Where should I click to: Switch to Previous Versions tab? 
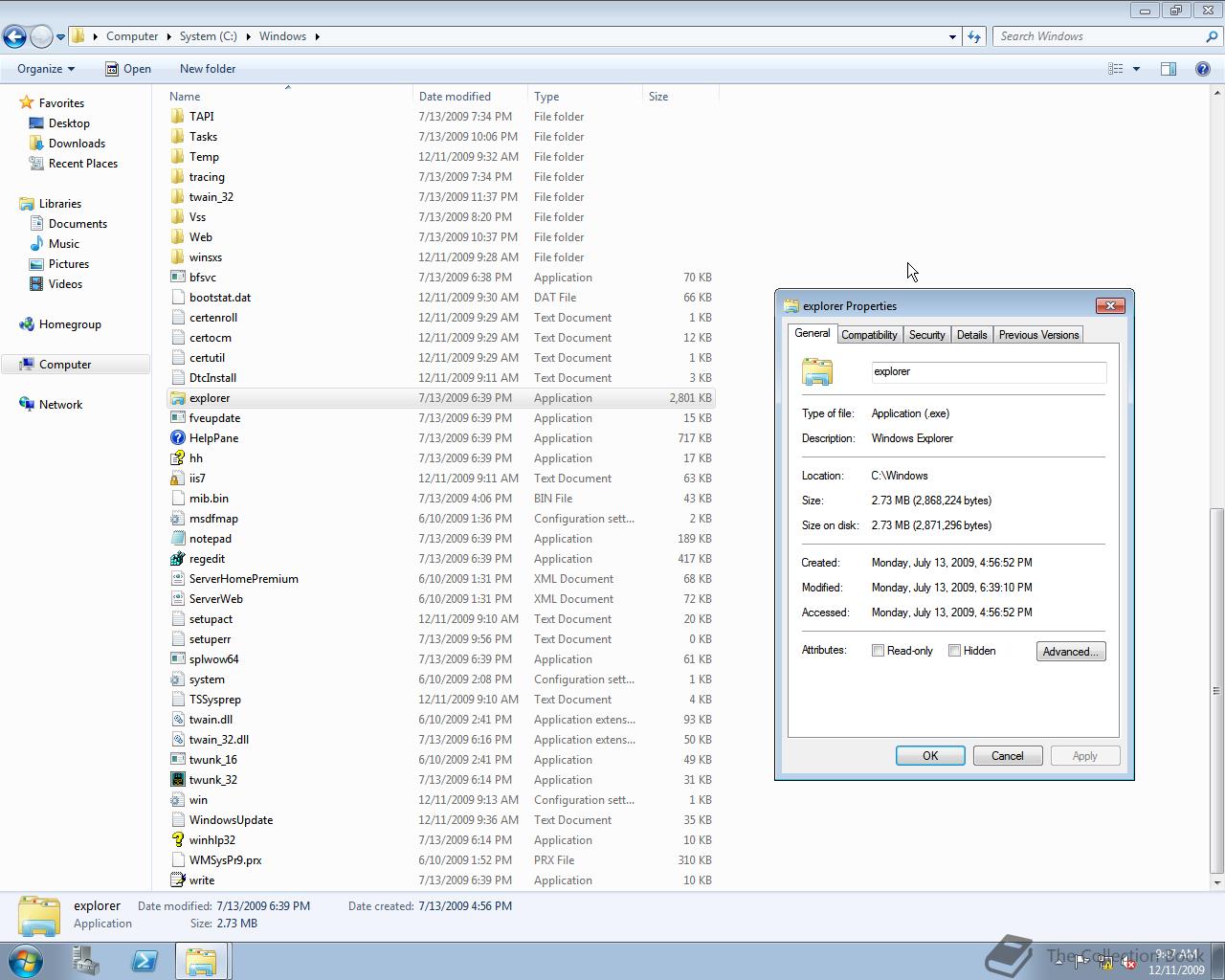pos(1038,335)
